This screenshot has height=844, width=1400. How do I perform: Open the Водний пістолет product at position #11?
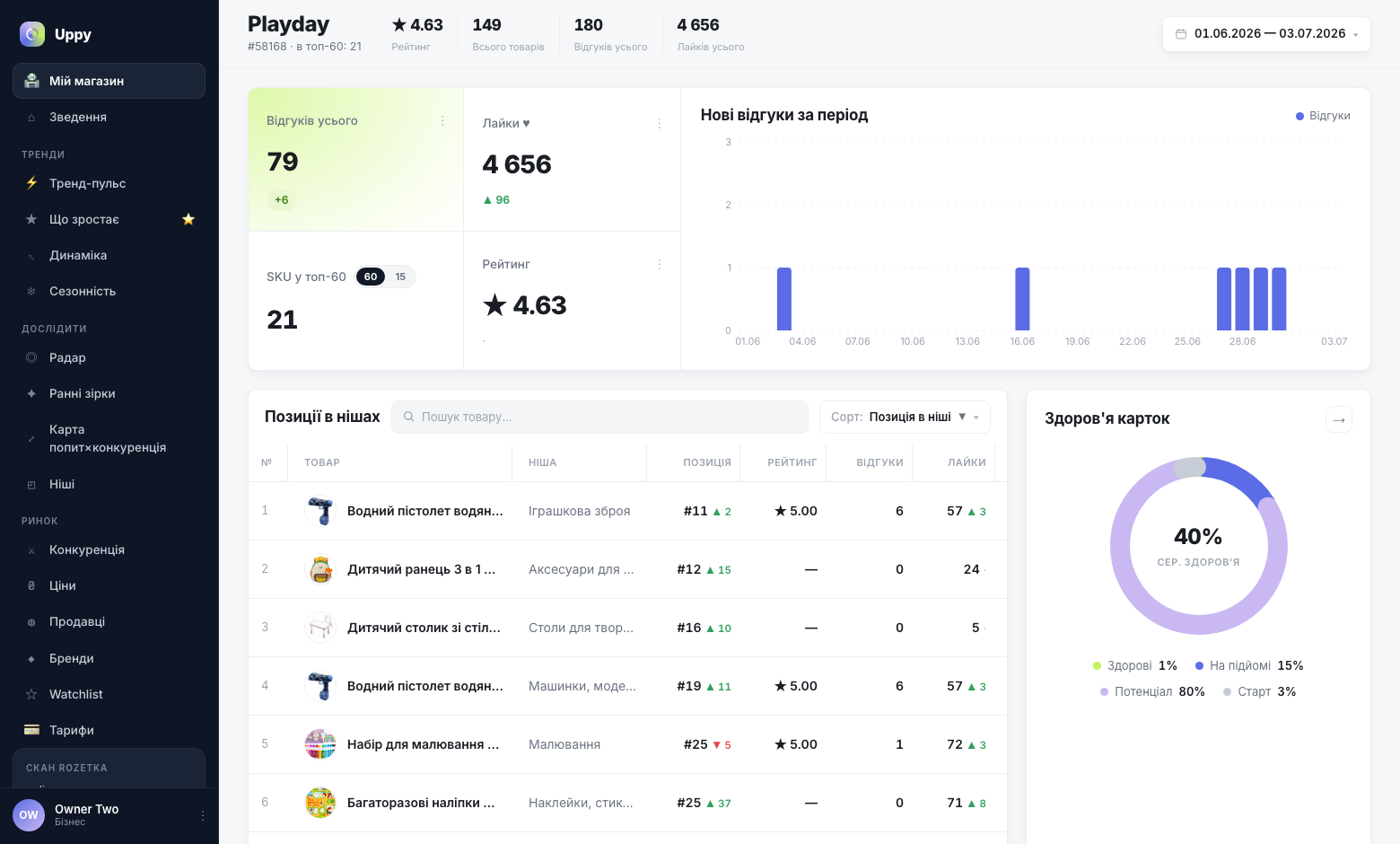[x=425, y=511]
